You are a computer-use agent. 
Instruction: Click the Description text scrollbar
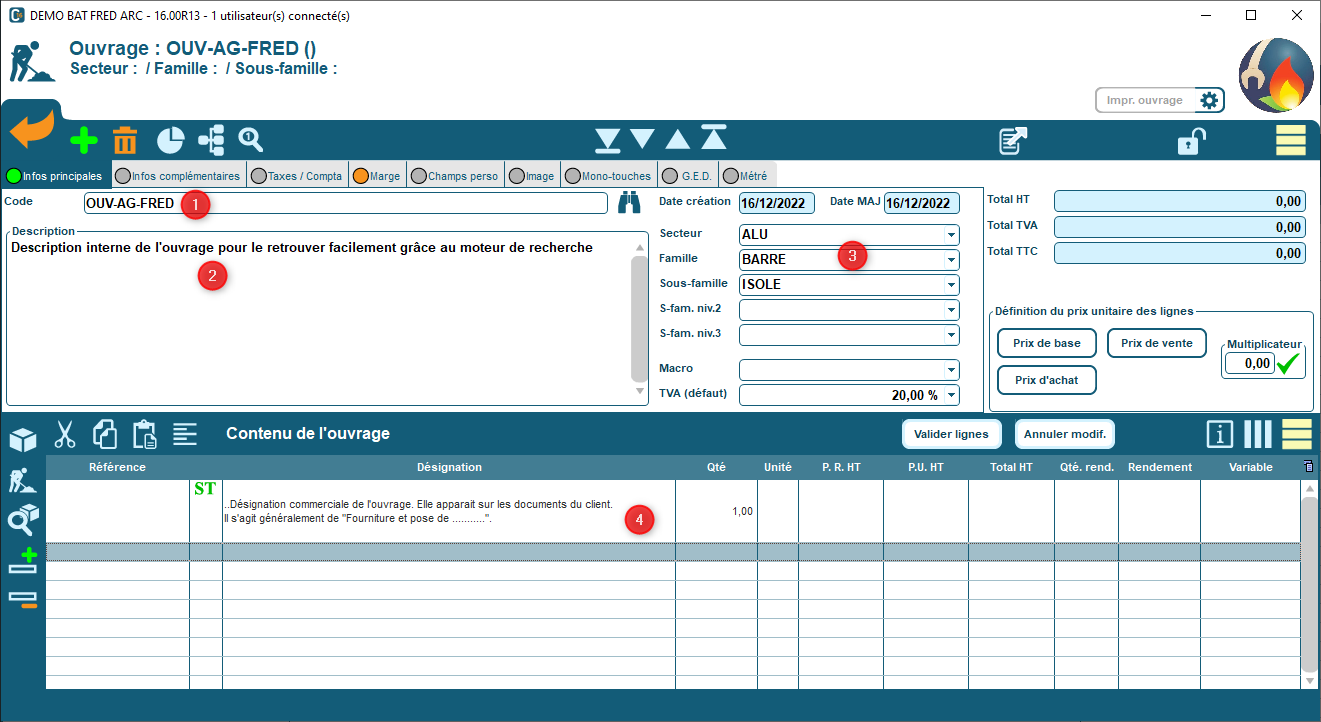click(x=640, y=318)
